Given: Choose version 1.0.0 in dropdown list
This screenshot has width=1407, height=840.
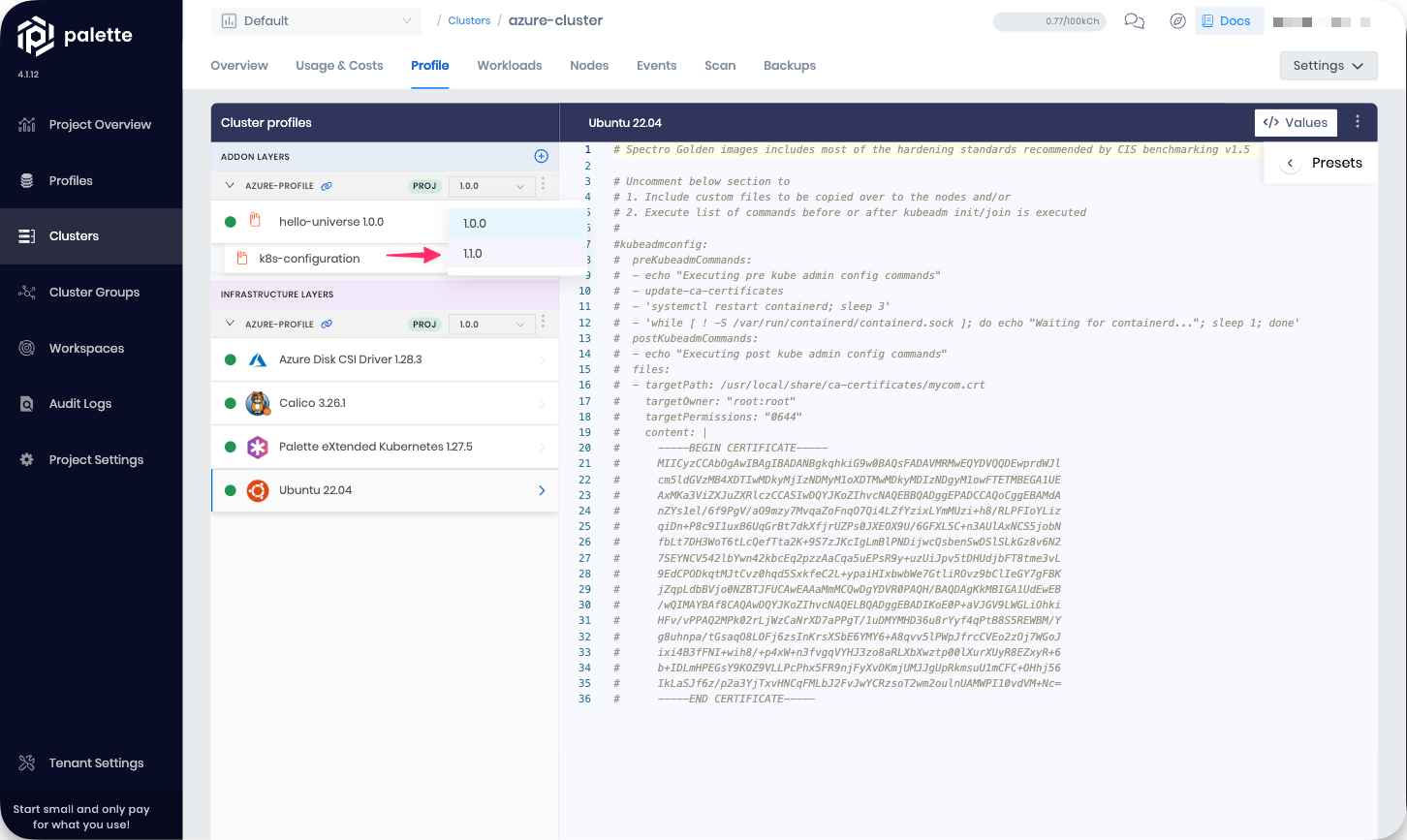Looking at the screenshot, I should point(517,224).
